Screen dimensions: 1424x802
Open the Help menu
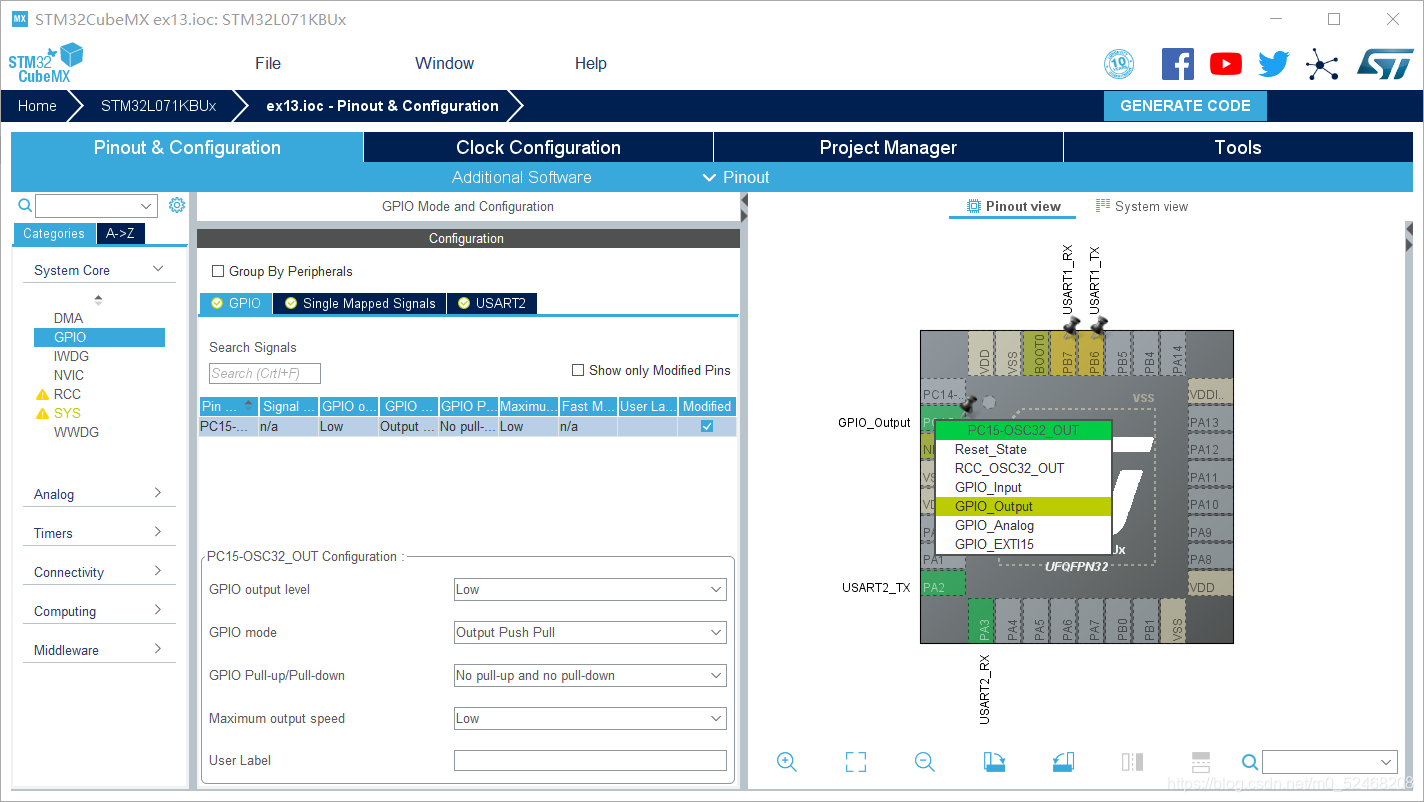[x=590, y=63]
